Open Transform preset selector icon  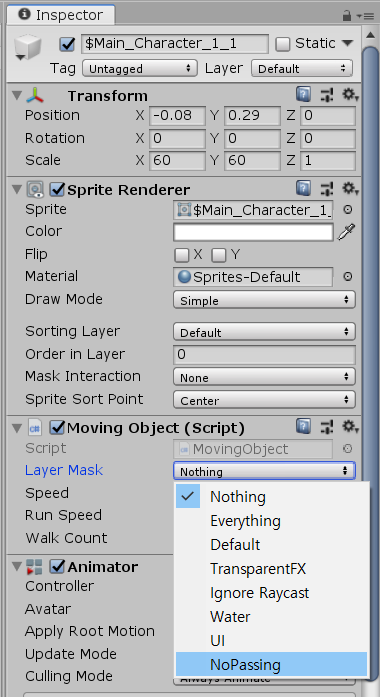(x=327, y=95)
